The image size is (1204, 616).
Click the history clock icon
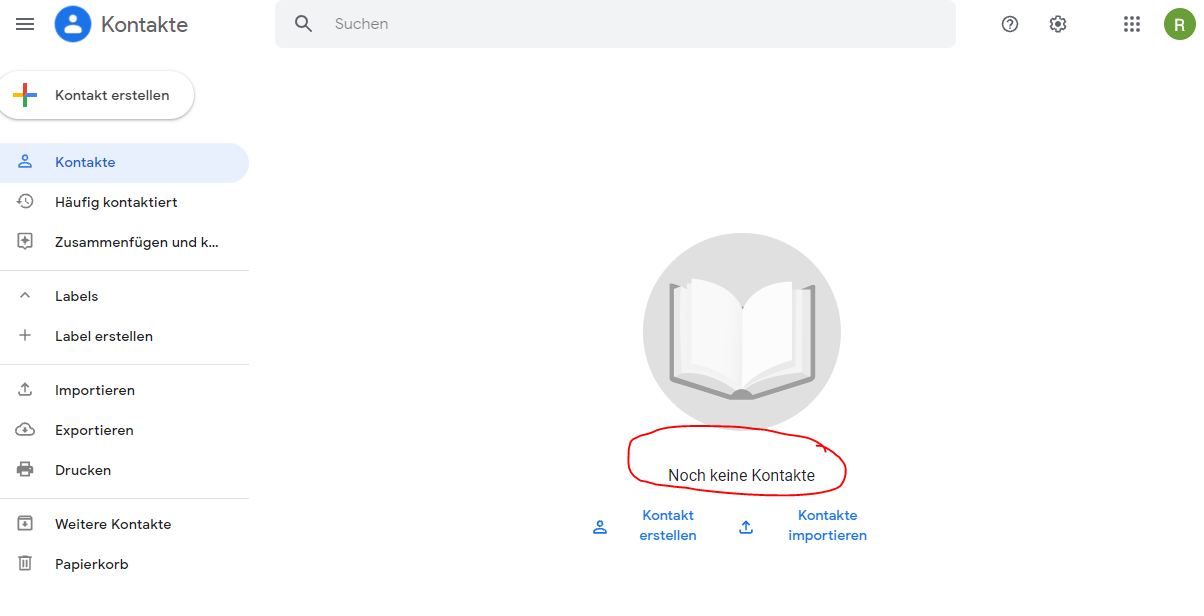25,202
